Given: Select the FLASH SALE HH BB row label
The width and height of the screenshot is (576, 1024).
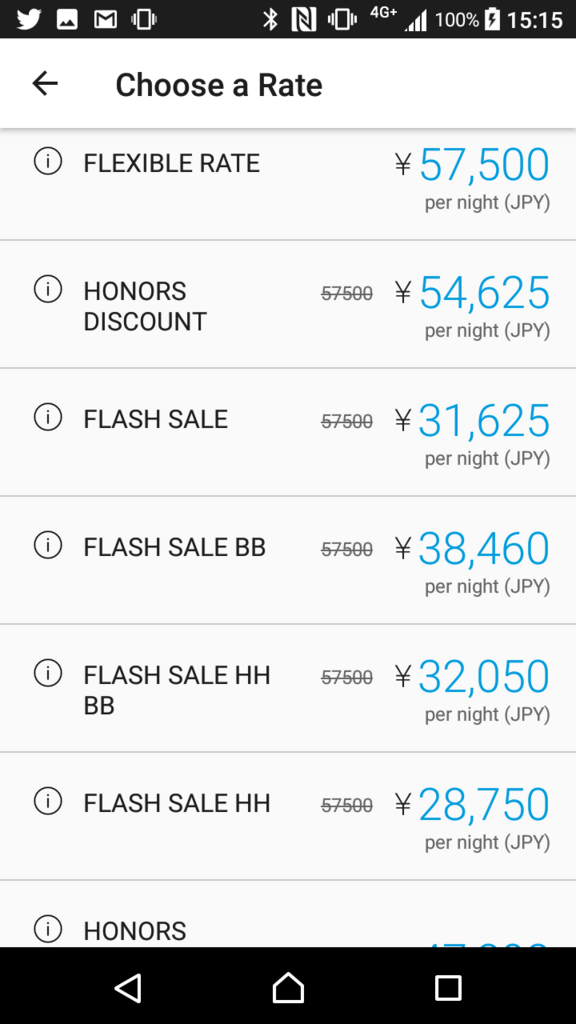Looking at the screenshot, I should click(176, 690).
